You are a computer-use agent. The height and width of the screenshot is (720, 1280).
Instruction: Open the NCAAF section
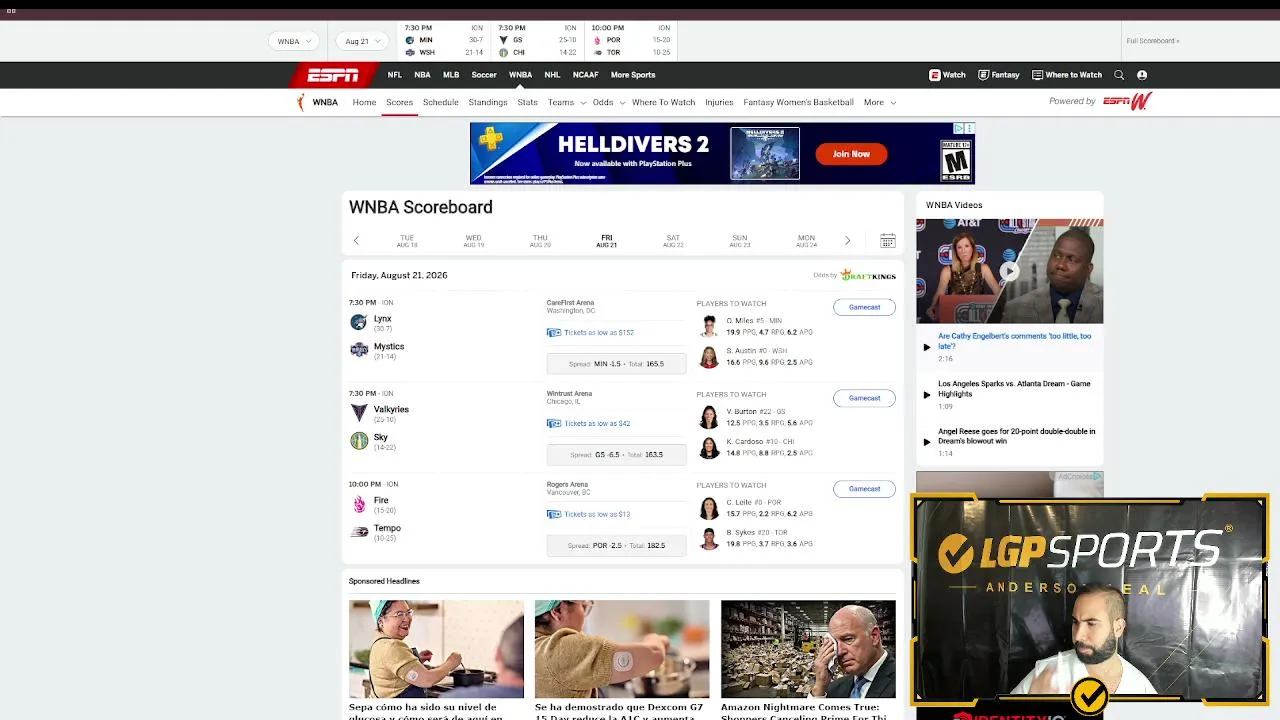(x=586, y=75)
